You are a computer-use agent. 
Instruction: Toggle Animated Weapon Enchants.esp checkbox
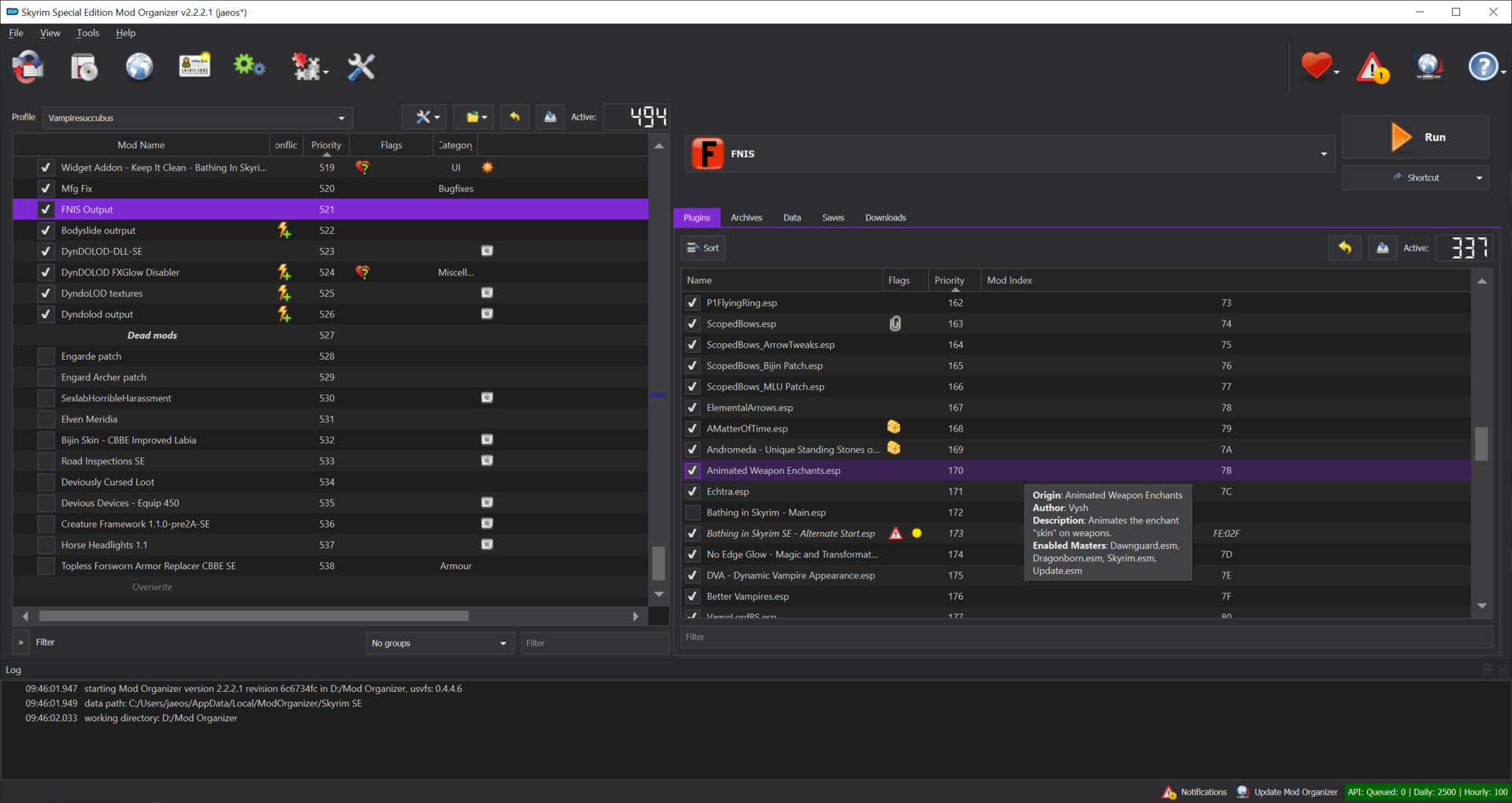[692, 470]
